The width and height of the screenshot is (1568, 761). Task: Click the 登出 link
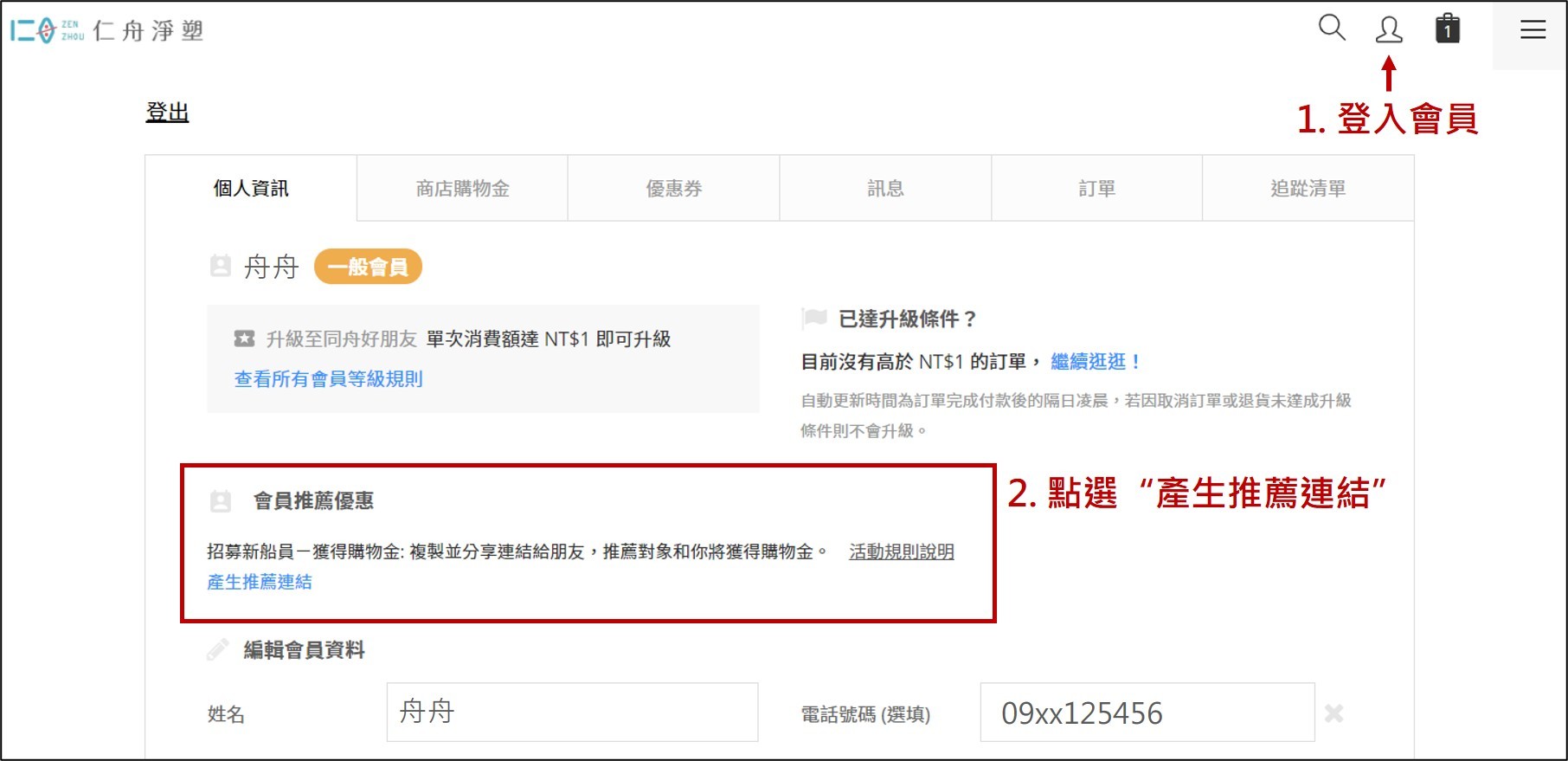[167, 113]
